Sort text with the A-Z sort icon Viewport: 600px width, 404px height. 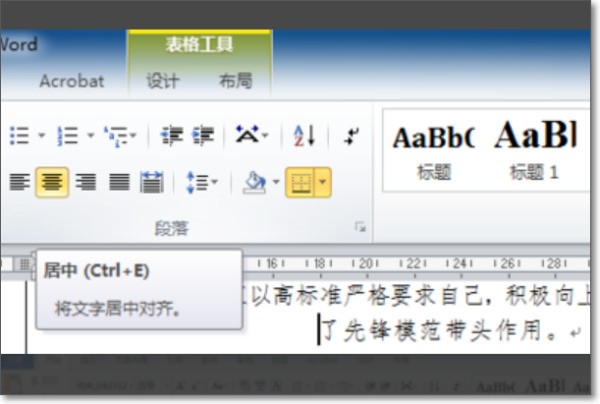[305, 135]
